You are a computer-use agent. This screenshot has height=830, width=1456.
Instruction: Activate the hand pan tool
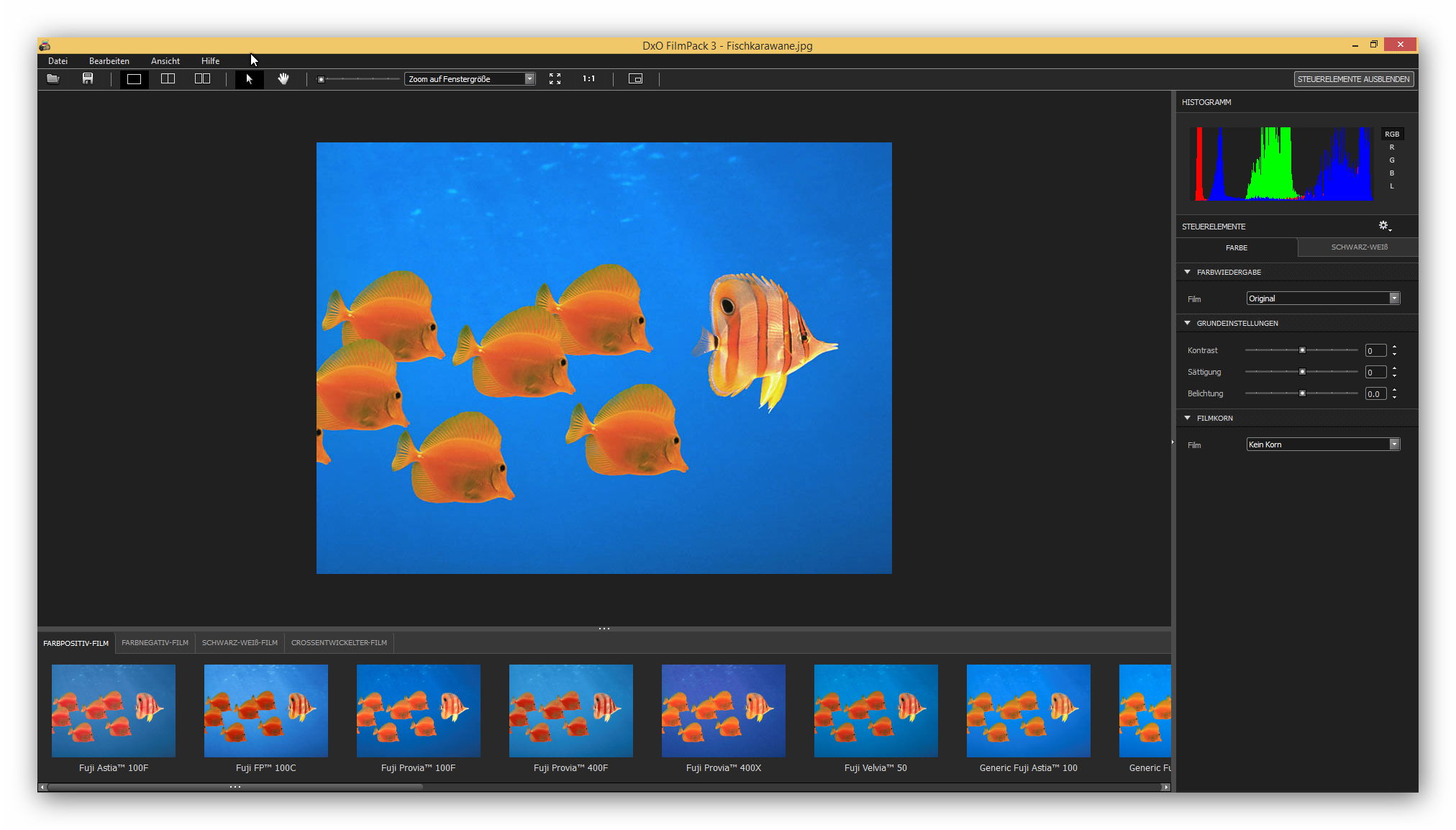[283, 79]
